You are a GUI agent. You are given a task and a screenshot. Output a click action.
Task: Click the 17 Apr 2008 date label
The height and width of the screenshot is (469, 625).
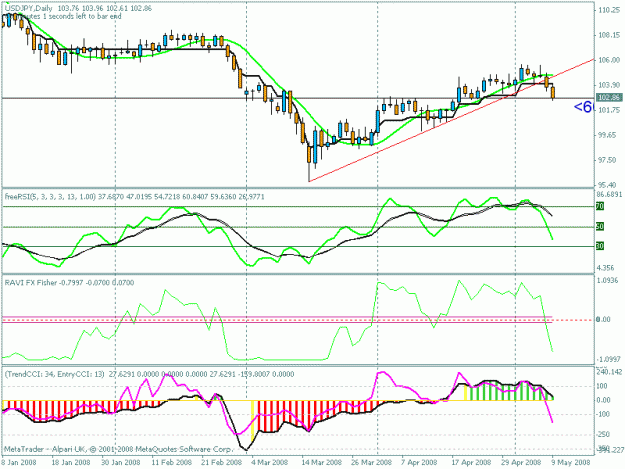point(471,463)
